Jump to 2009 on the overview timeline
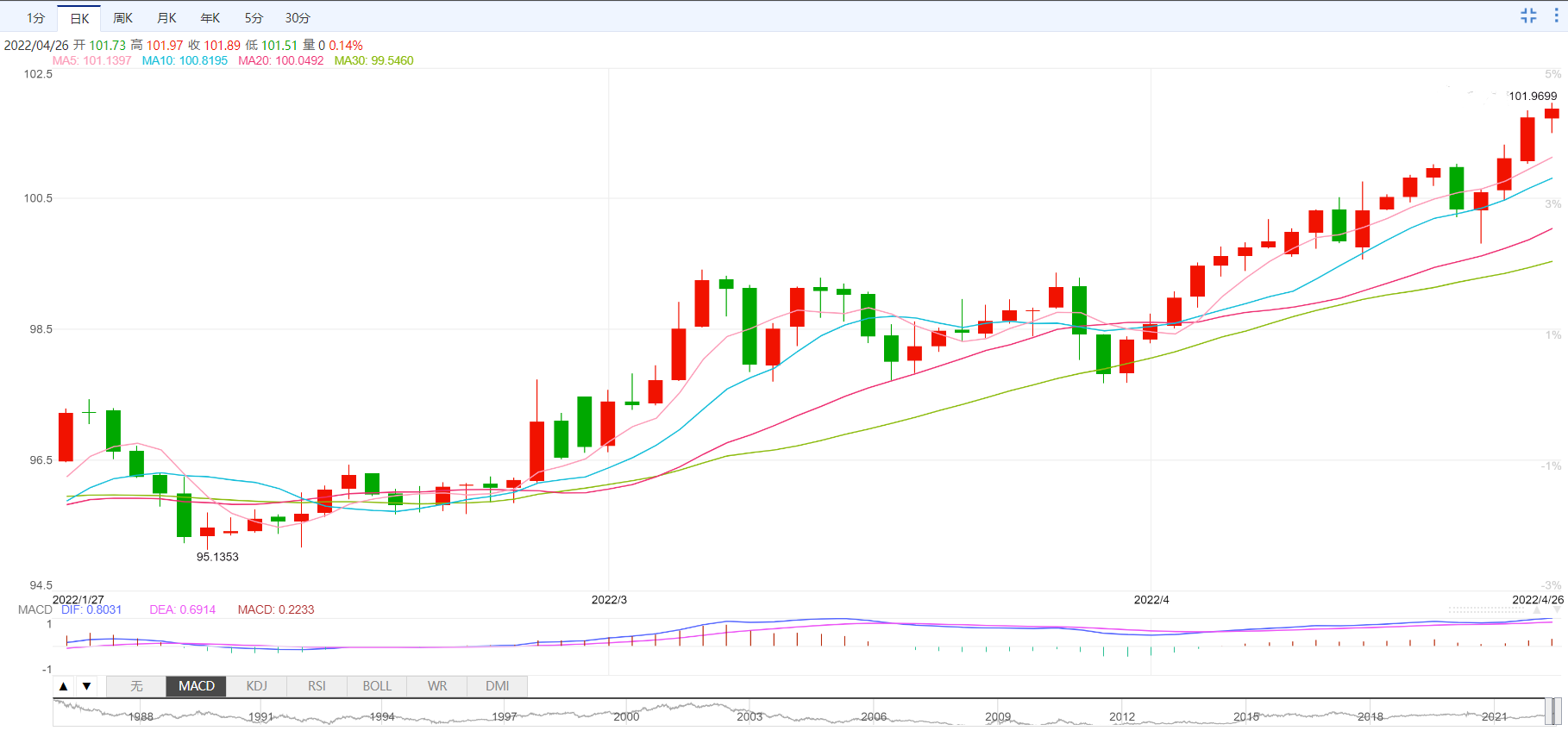Image resolution: width=1568 pixels, height=737 pixels. pyautogui.click(x=998, y=717)
